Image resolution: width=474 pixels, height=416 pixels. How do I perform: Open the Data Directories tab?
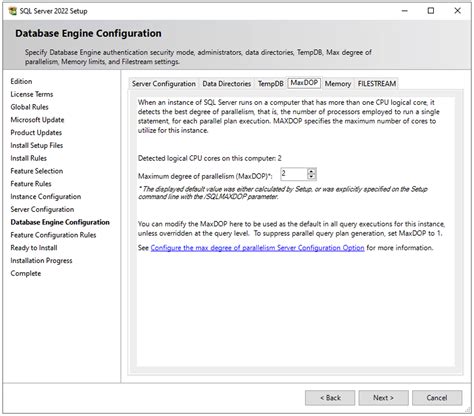coord(227,84)
